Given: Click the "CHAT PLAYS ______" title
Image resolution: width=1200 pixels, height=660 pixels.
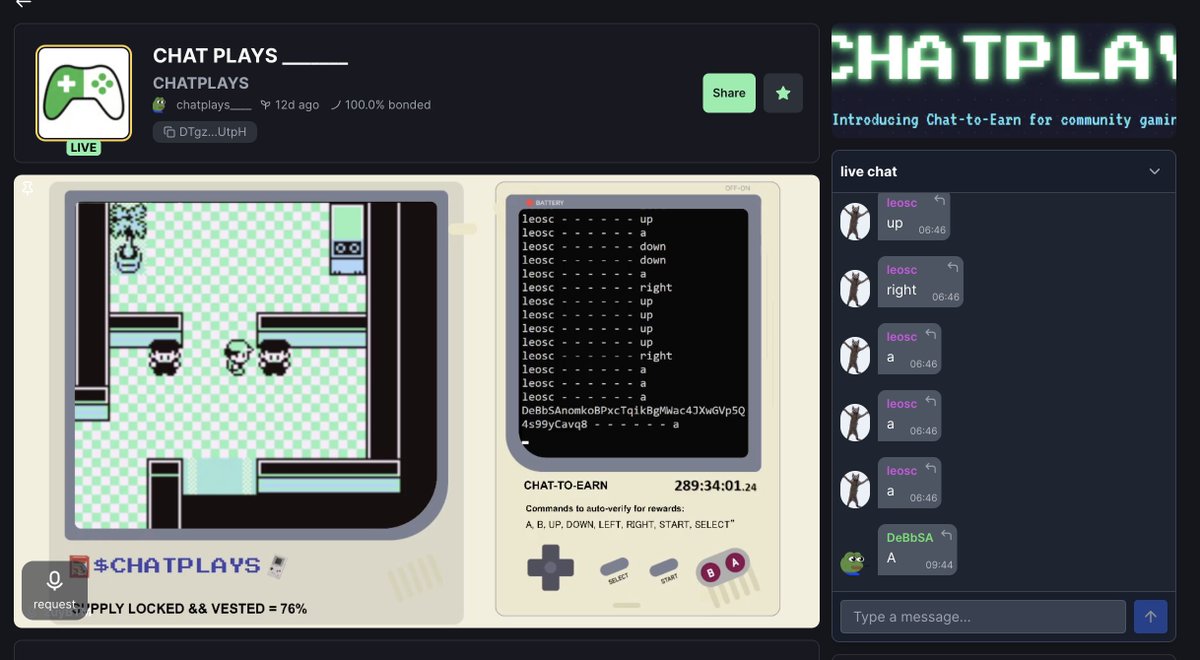Looking at the screenshot, I should pos(250,56).
